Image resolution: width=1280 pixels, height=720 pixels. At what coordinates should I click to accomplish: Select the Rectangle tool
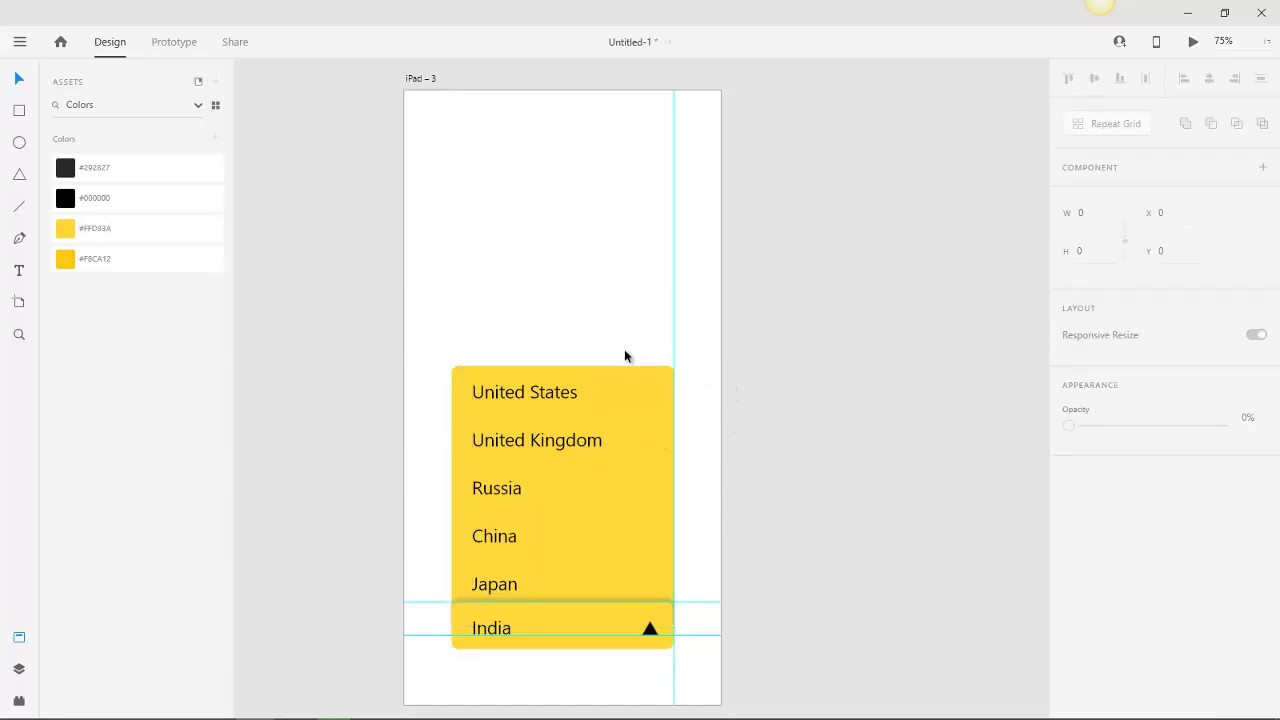(x=19, y=110)
